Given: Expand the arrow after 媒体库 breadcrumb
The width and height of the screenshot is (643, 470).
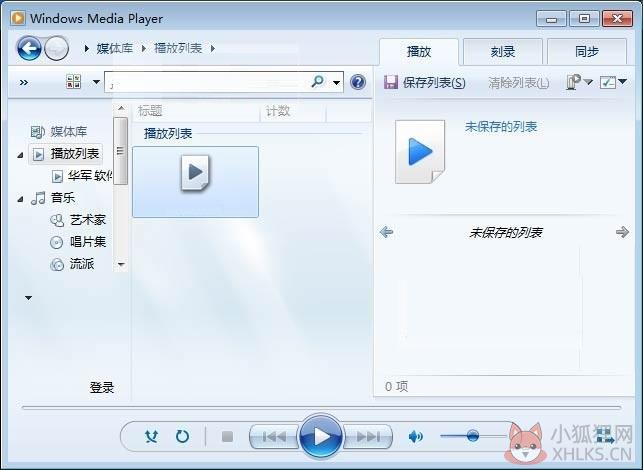Looking at the screenshot, I should click(144, 48).
